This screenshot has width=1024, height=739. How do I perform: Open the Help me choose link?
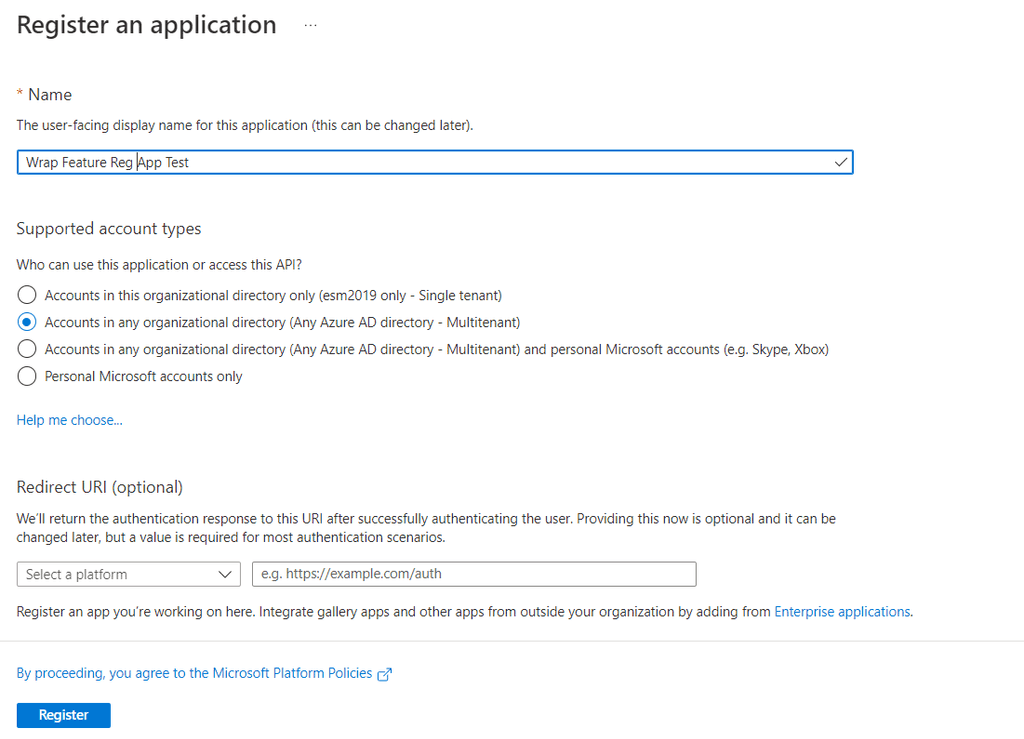(x=69, y=420)
